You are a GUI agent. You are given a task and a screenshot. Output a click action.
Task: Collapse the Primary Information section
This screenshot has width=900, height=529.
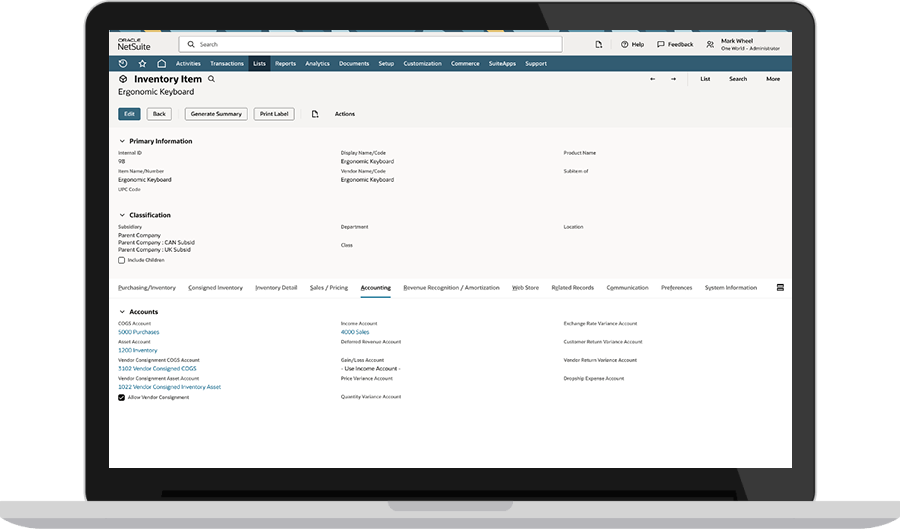pyautogui.click(x=122, y=141)
